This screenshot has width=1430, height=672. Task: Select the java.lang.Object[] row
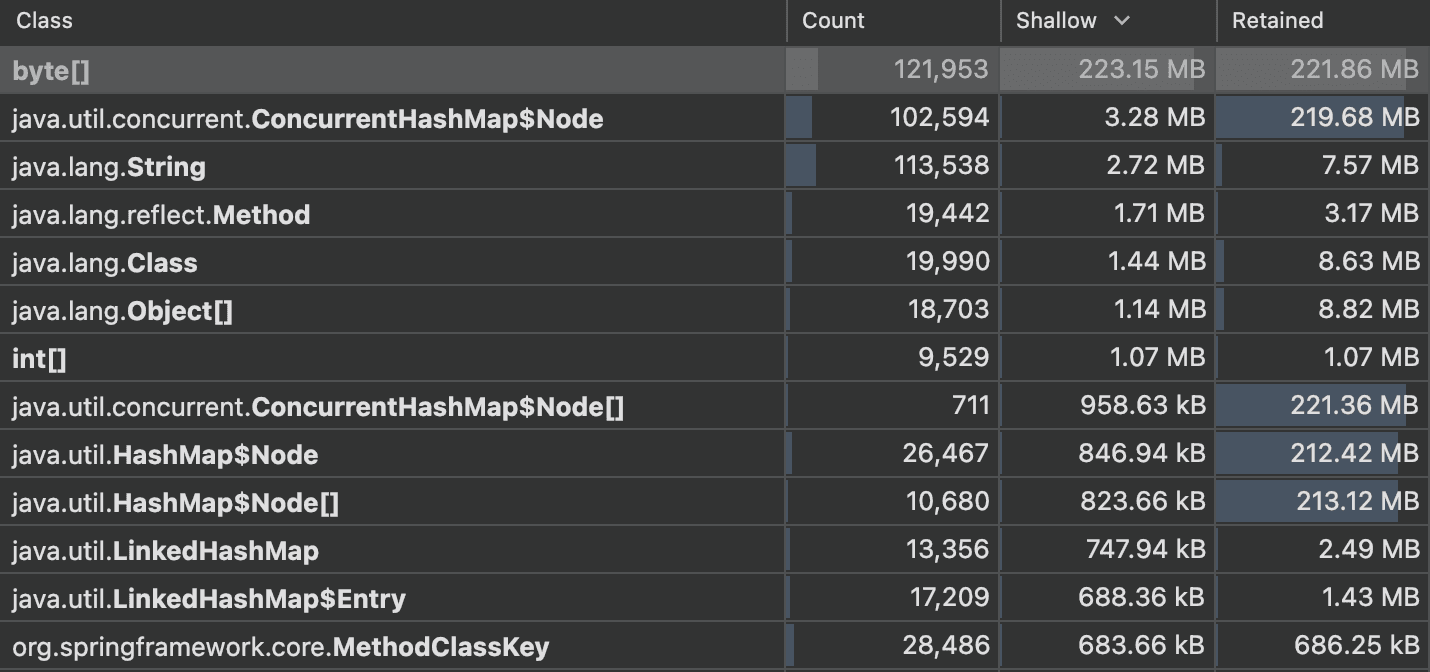point(122,311)
